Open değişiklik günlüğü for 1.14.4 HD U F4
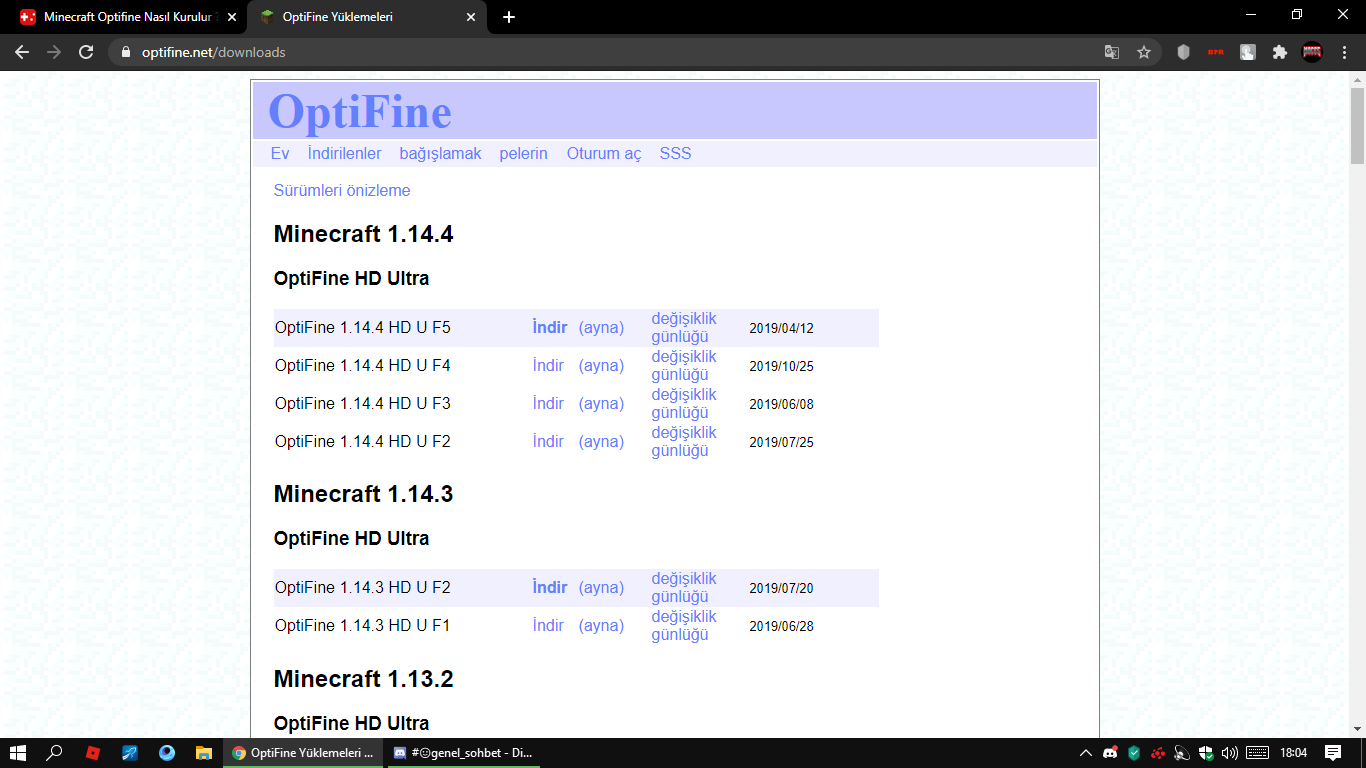This screenshot has width=1366, height=768. tap(684, 366)
